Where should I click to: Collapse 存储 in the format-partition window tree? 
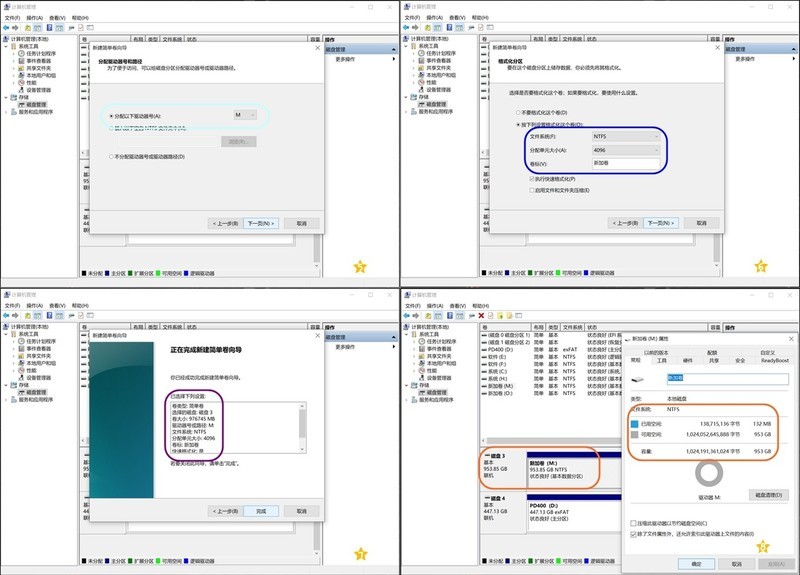pos(406,97)
